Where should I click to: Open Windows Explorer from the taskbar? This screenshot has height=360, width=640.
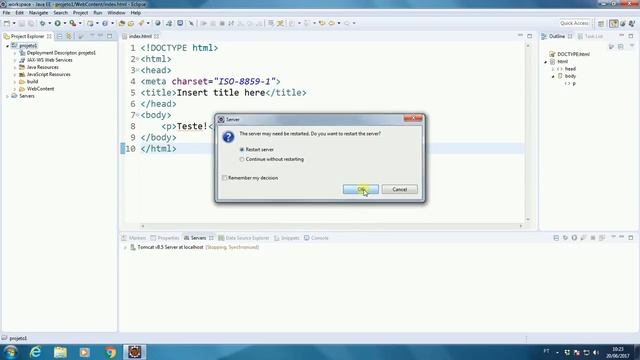pos(60,352)
